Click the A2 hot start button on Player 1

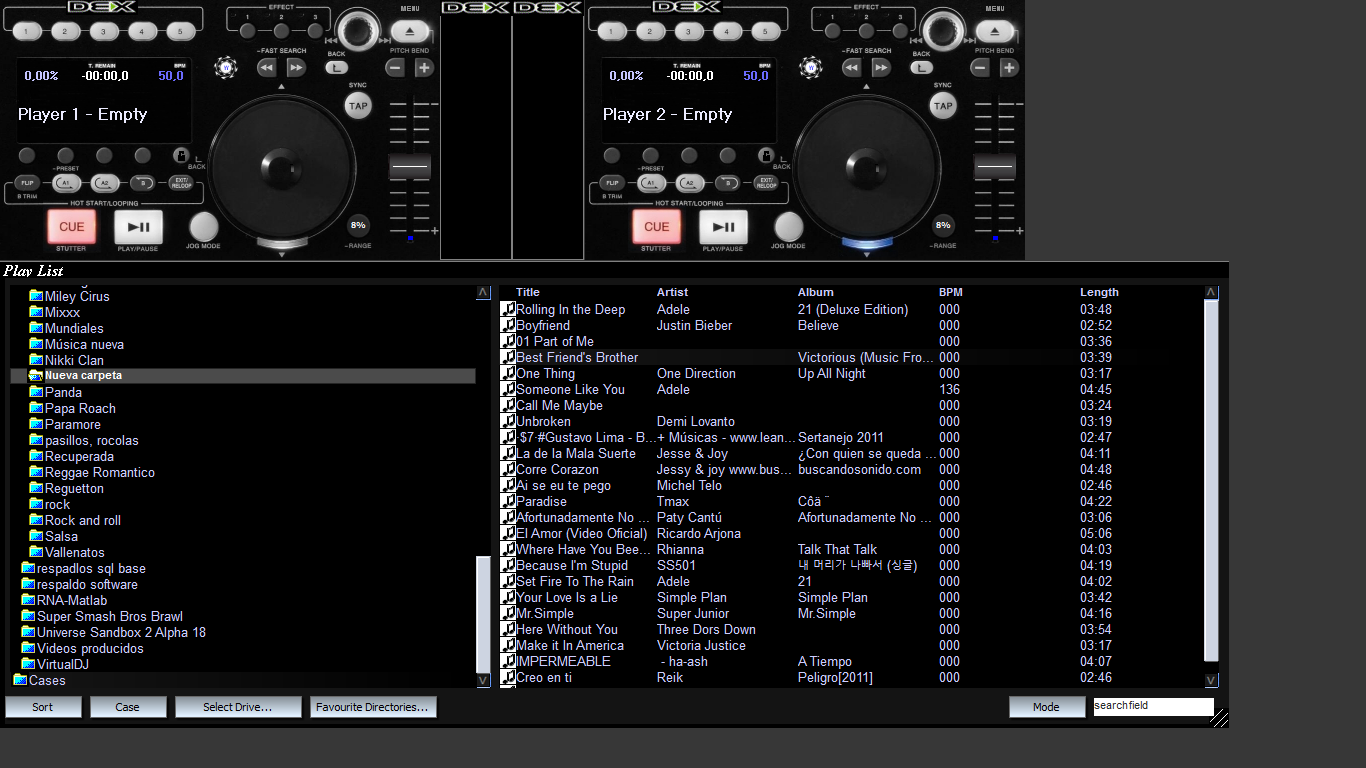click(x=104, y=183)
